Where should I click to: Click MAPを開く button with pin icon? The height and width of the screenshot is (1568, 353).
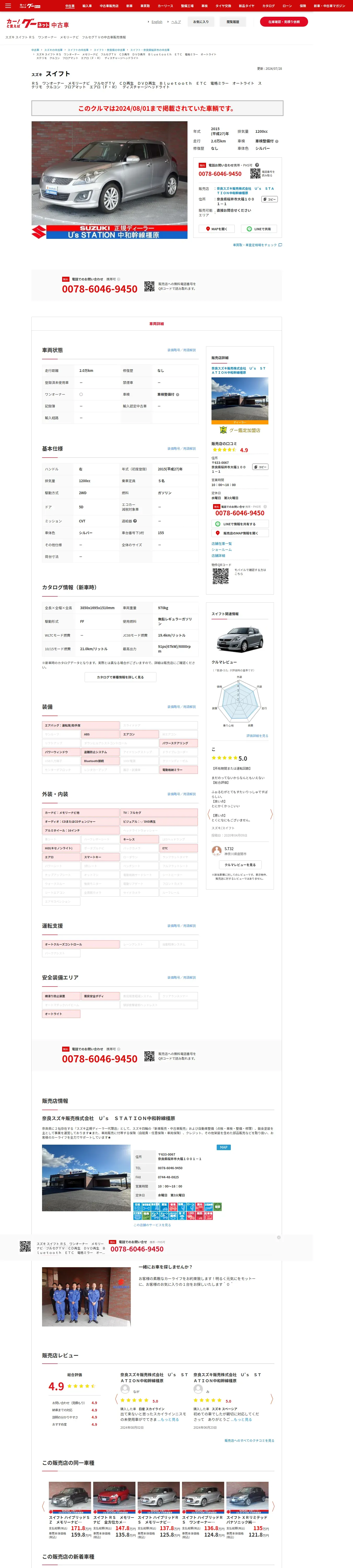[217, 229]
